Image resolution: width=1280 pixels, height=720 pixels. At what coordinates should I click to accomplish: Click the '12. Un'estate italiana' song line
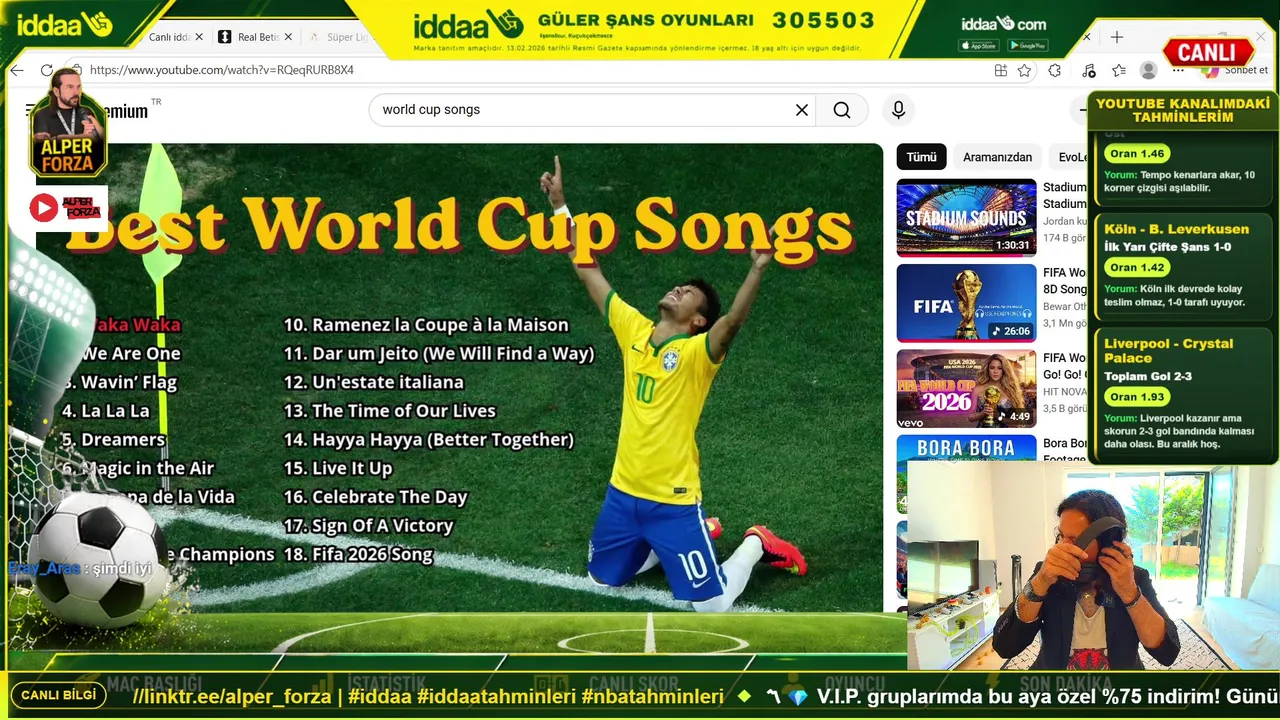[374, 382]
